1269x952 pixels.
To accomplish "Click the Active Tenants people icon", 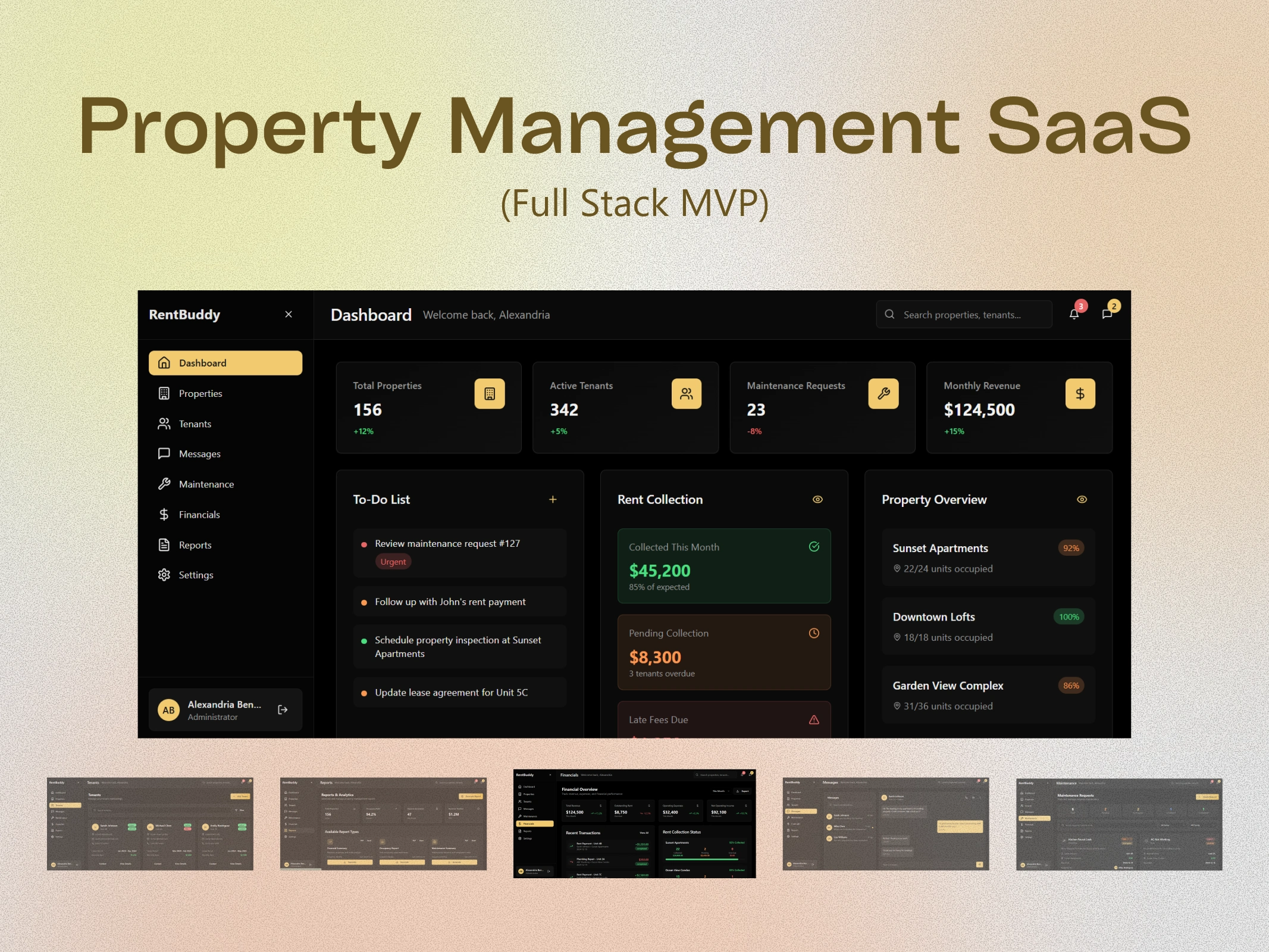I will (686, 393).
